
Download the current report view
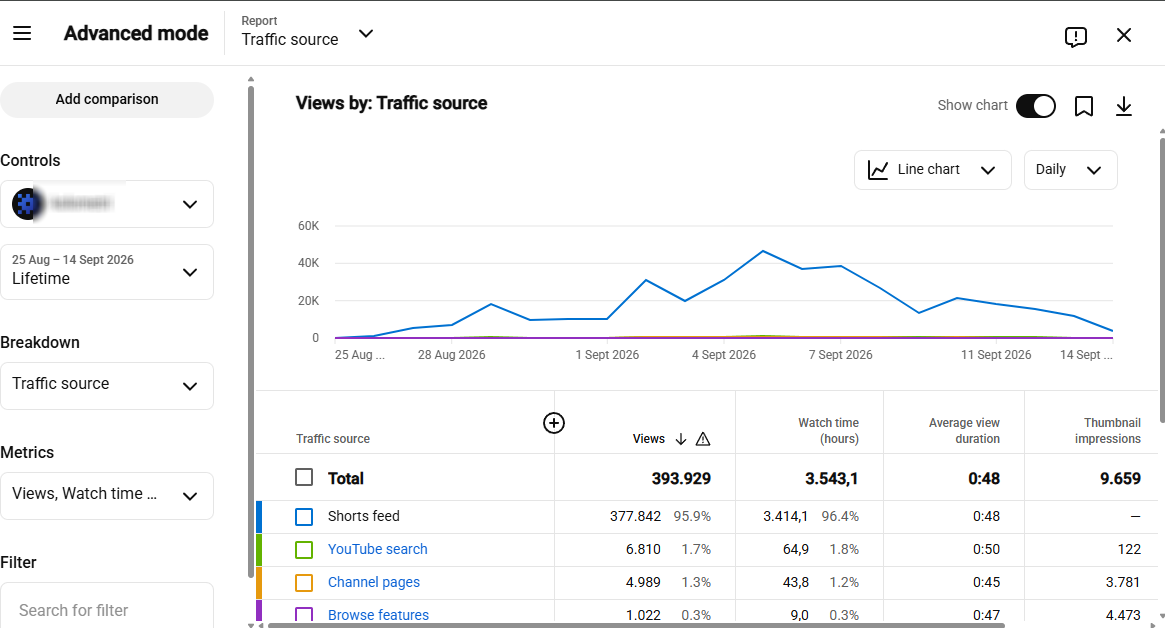tap(1123, 106)
